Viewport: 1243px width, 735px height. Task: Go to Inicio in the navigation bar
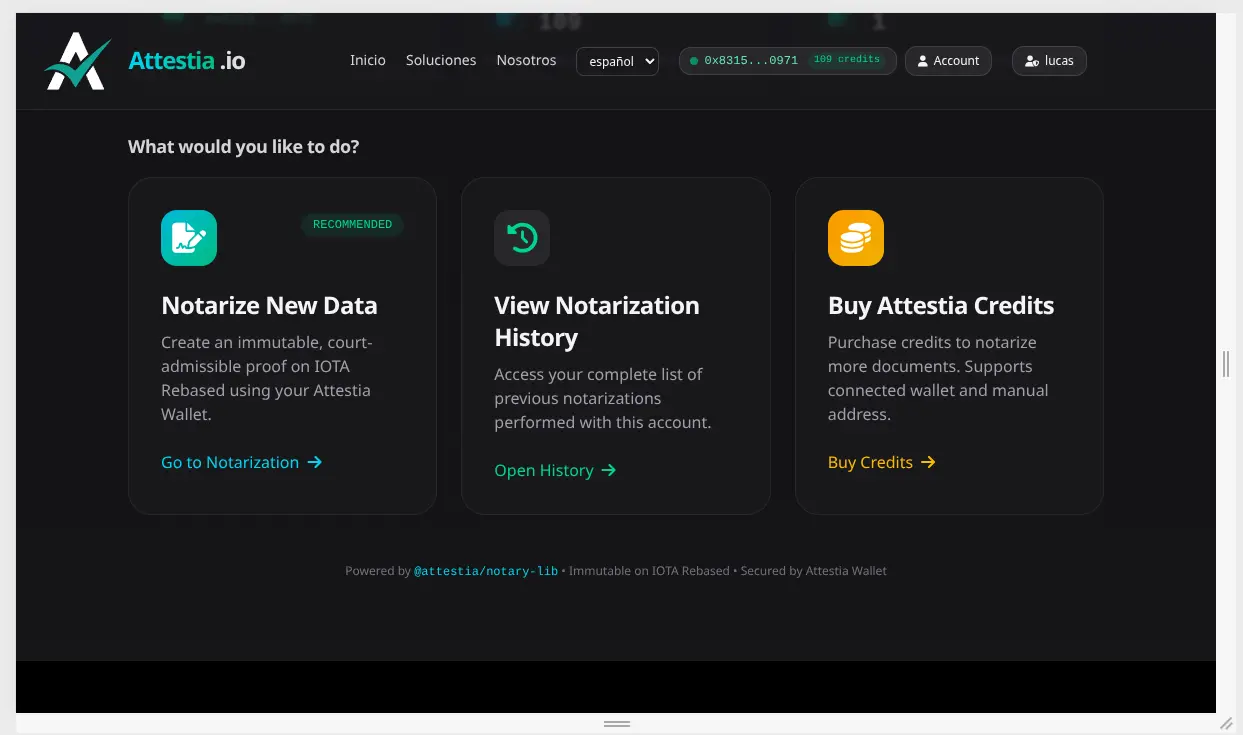pyautogui.click(x=368, y=60)
